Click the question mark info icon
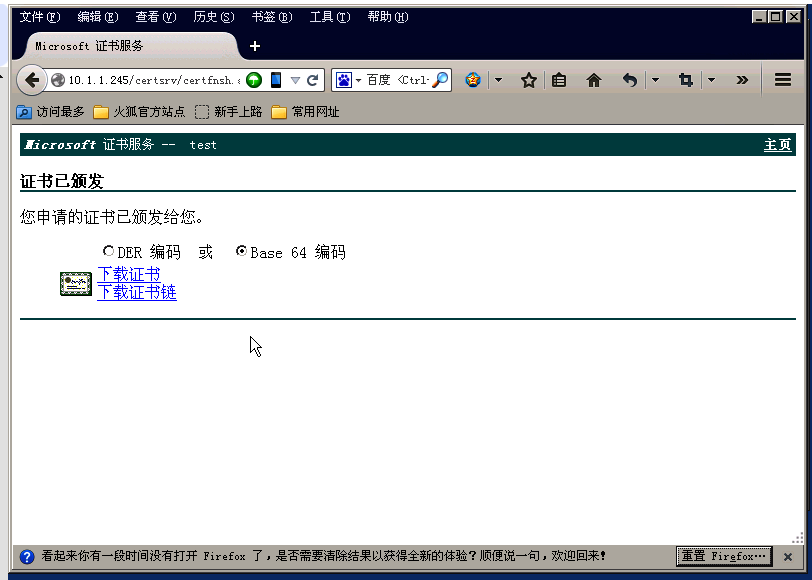This screenshot has width=812, height=580. click(27, 557)
